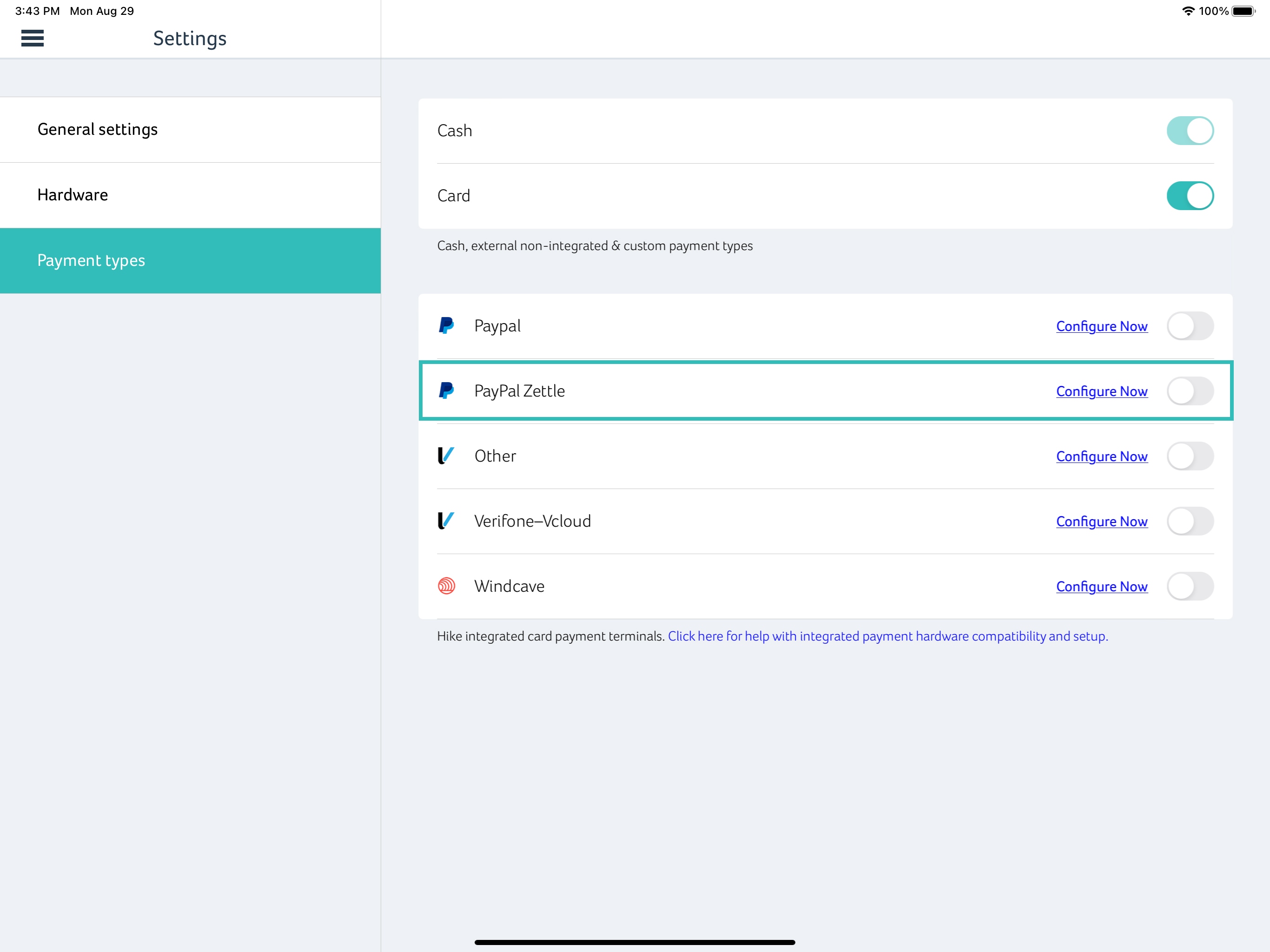Click the Verifone-Vcloud logo icon

tap(446, 521)
